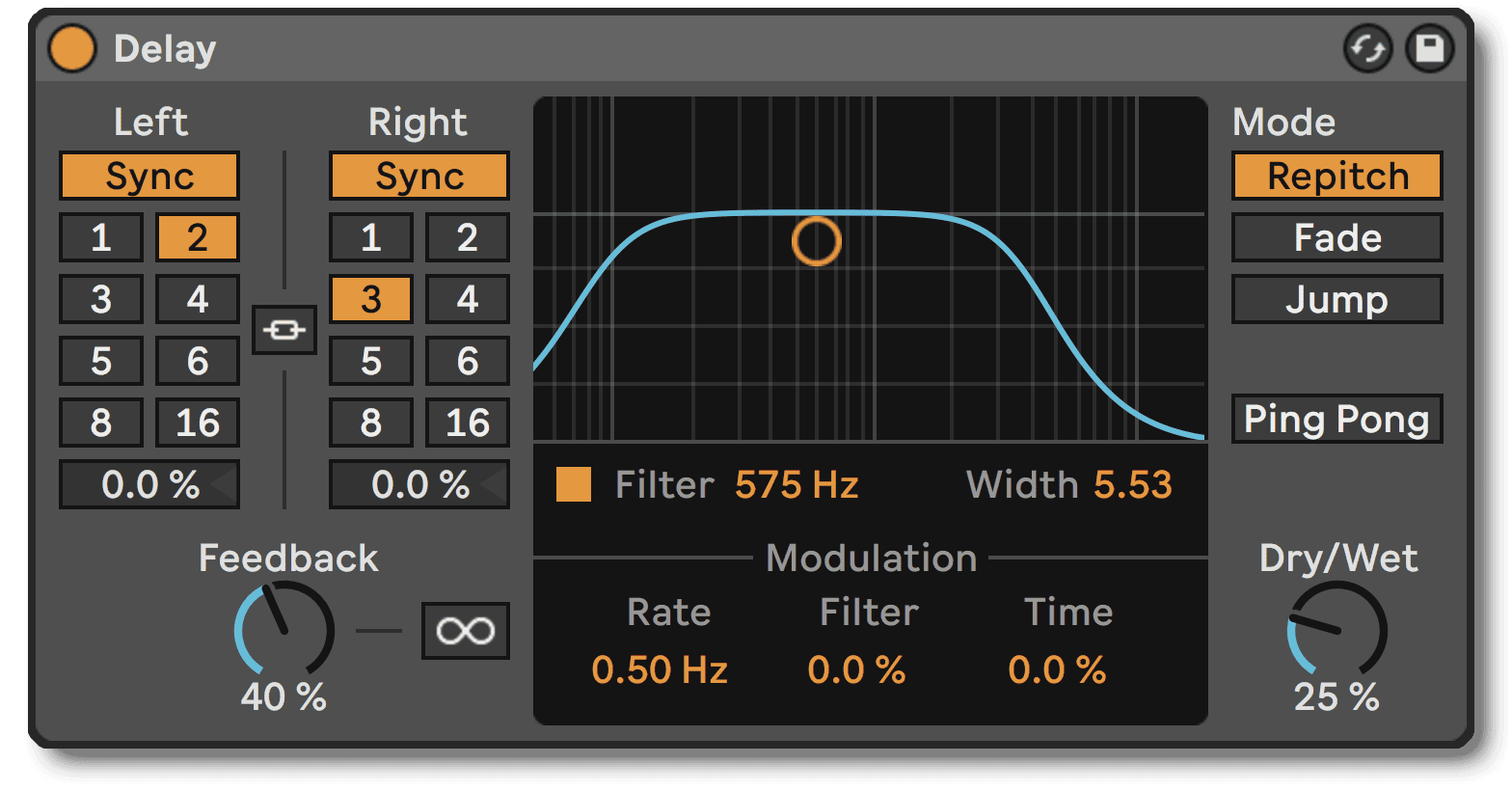Toggle the Right channel Sync switch
Viewport: 1512px width, 791px height.
[x=419, y=177]
